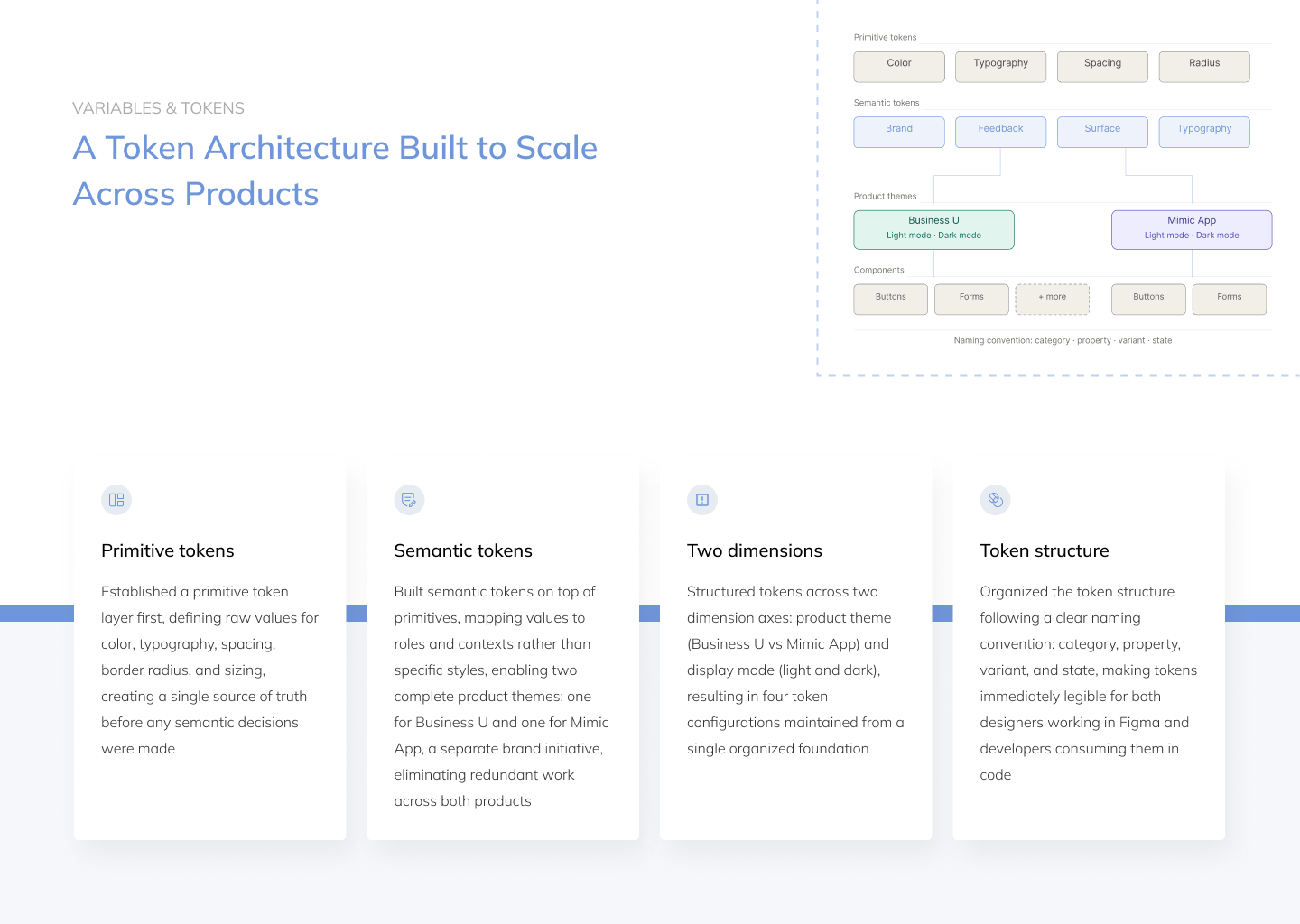1300x924 pixels.
Task: Select the Spacing primitive token box
Action: [x=1102, y=66]
